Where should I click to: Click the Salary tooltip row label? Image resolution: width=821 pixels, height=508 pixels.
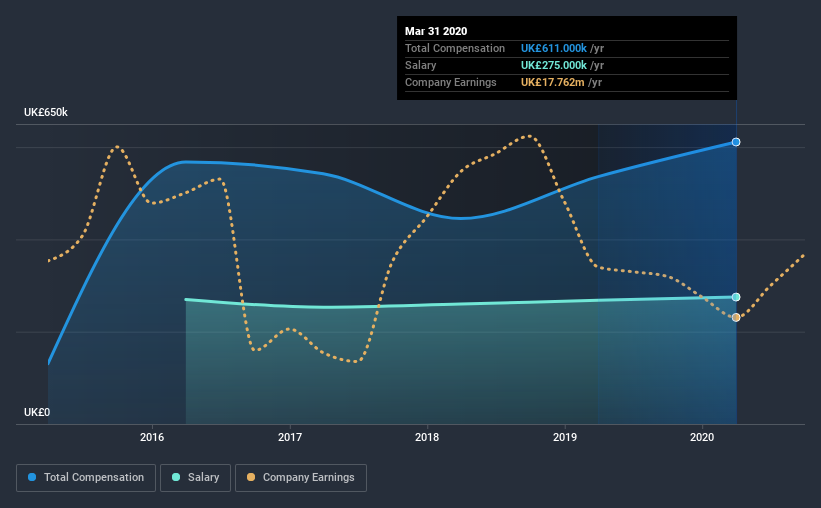pyautogui.click(x=420, y=65)
